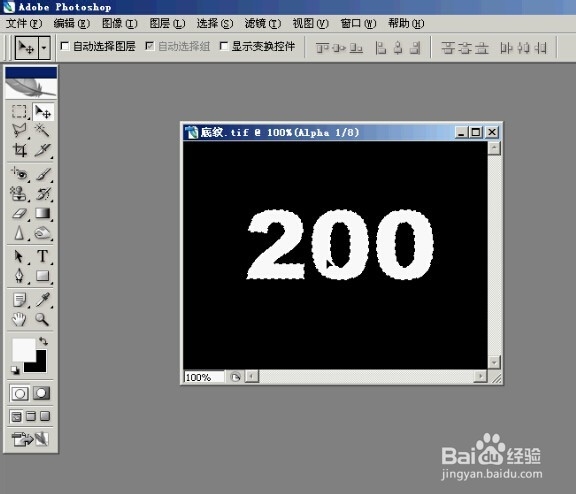576x494 pixels.
Task: Select the Magic Wand tool
Action: [43, 130]
